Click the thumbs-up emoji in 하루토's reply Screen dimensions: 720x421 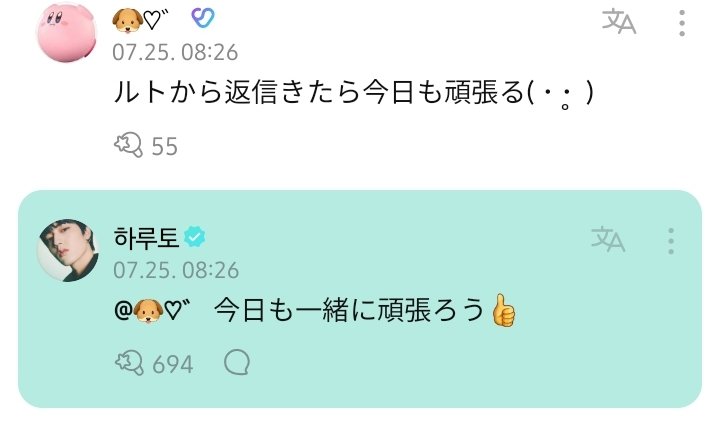pyautogui.click(x=504, y=310)
